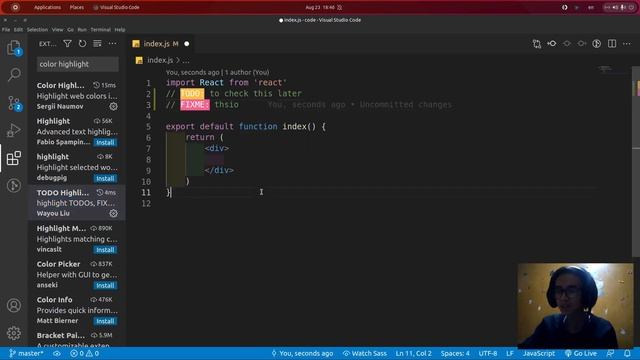Install the highlight extension by debugpig
The height and width of the screenshot is (360, 640).
coord(105,178)
